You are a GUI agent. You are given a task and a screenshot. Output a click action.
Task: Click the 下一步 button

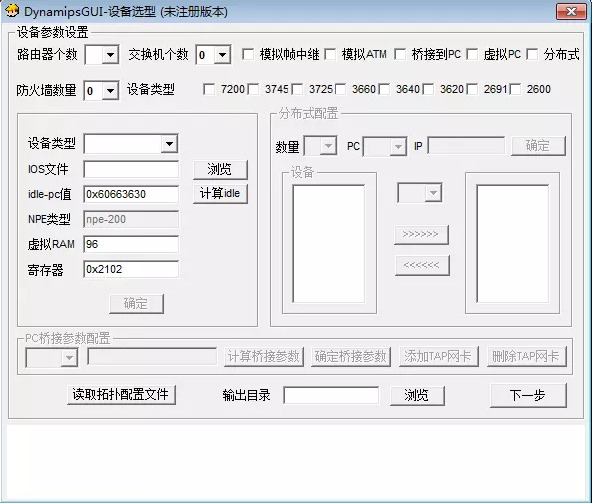pyautogui.click(x=528, y=395)
